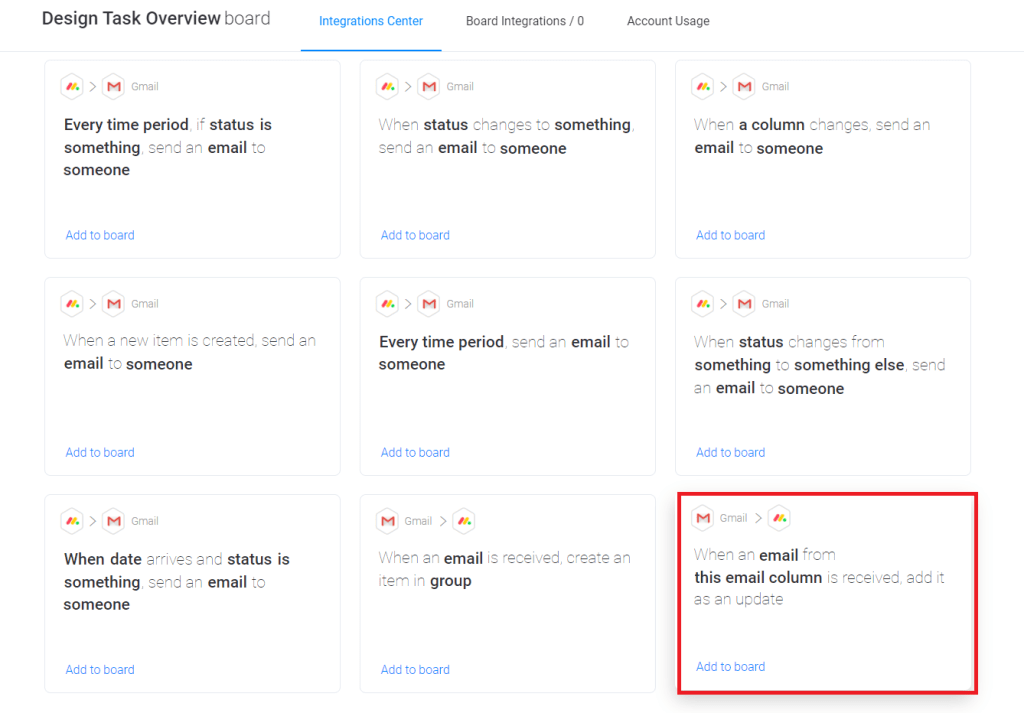Click Gmail icon in 'When a new item is created' card
The width and height of the screenshot is (1024, 713).
114,304
